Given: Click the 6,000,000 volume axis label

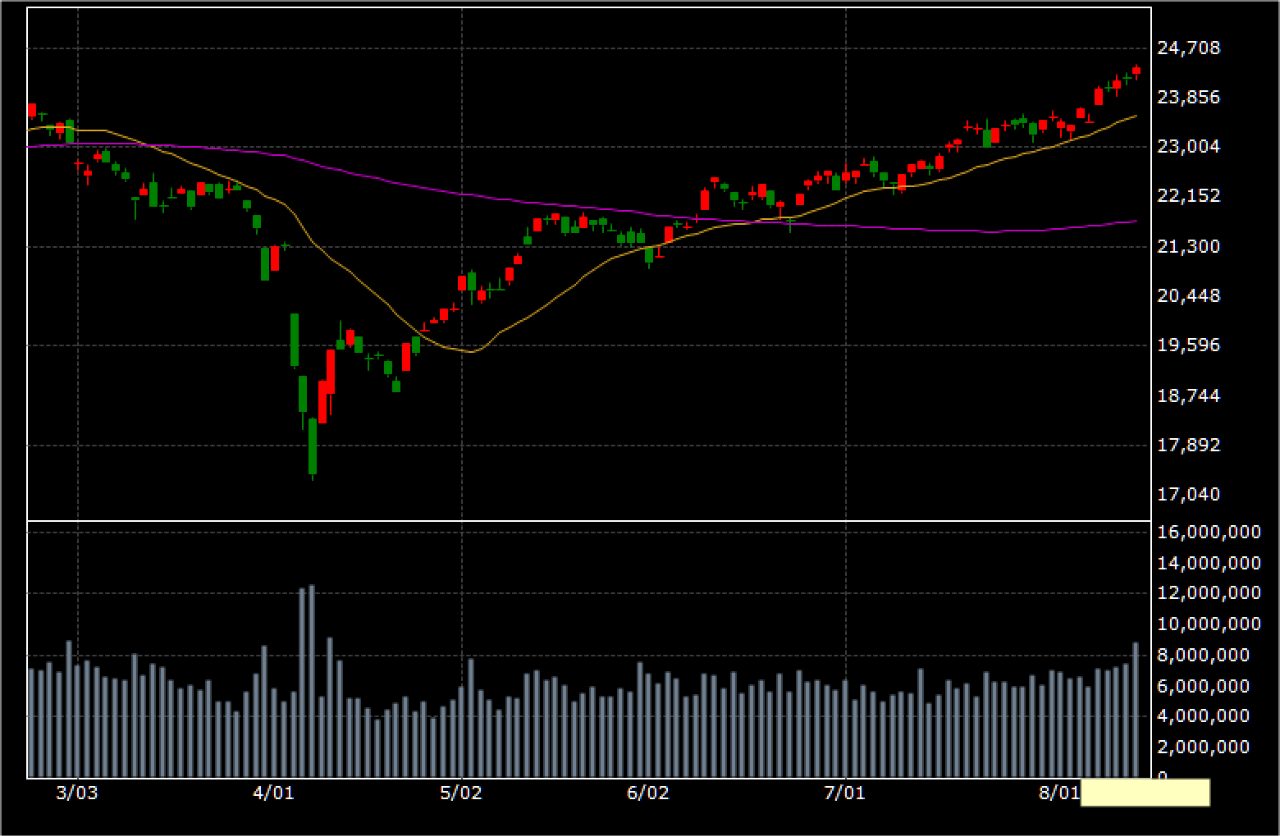Looking at the screenshot, I should point(1206,686).
